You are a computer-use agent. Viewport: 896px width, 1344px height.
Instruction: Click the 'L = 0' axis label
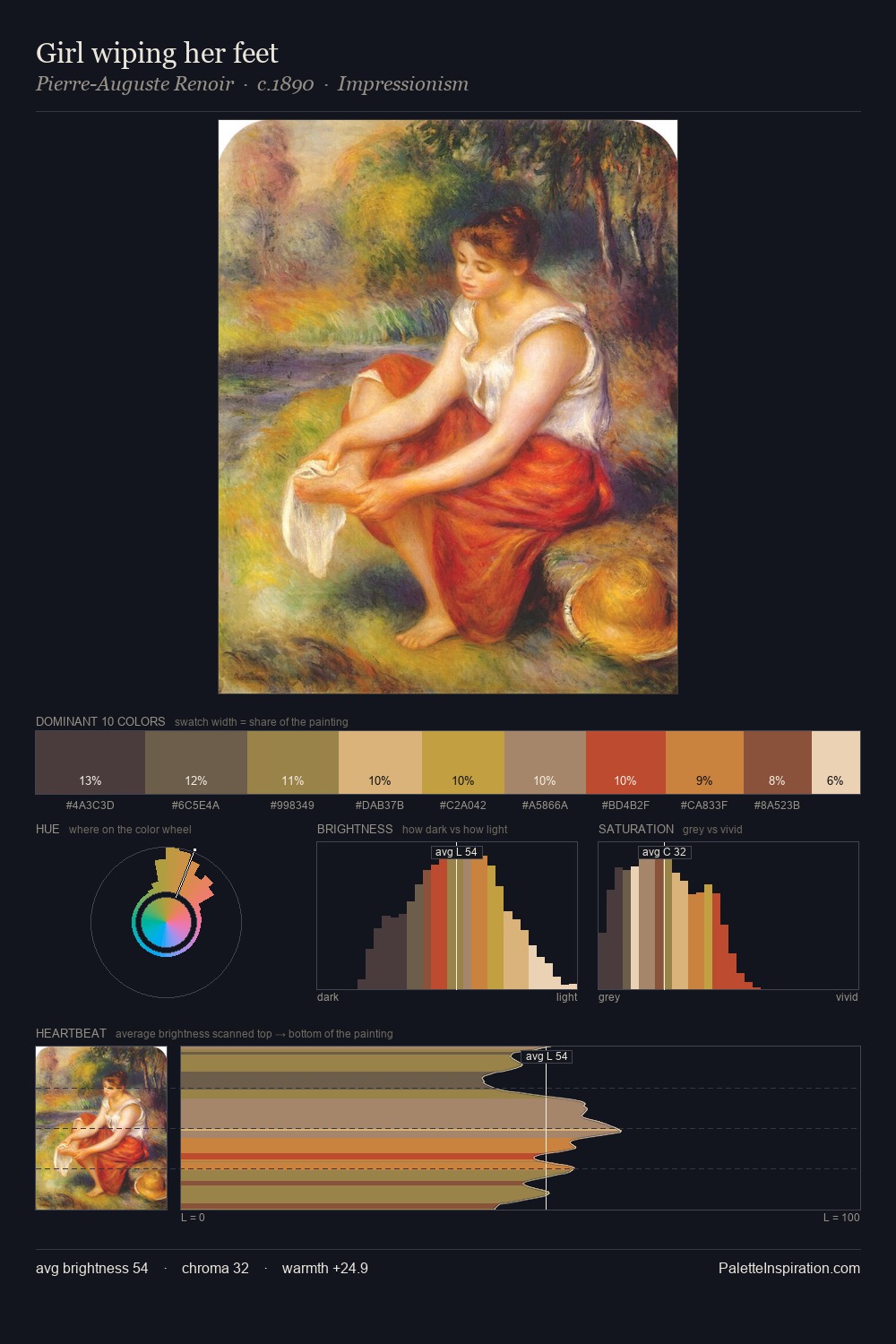click(x=193, y=1217)
